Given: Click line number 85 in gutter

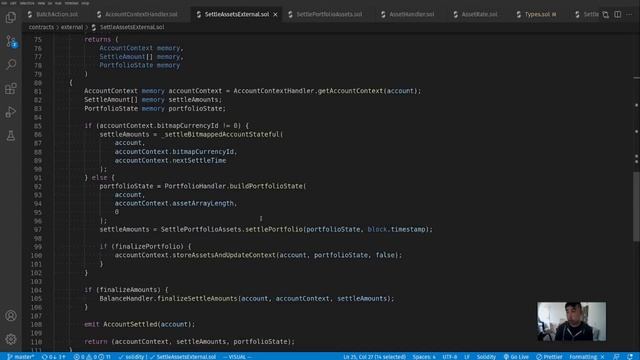Looking at the screenshot, I should click(38, 126).
